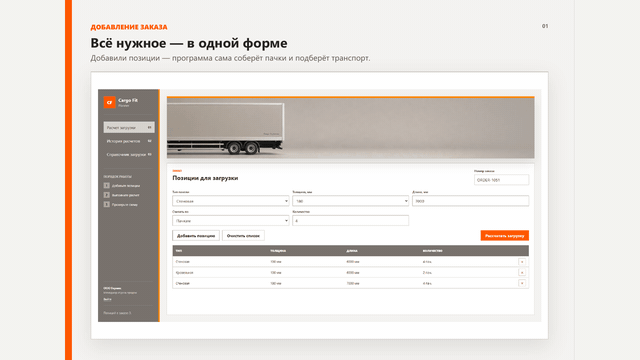Click the Очистить список button
The image size is (640, 360).
(243, 236)
